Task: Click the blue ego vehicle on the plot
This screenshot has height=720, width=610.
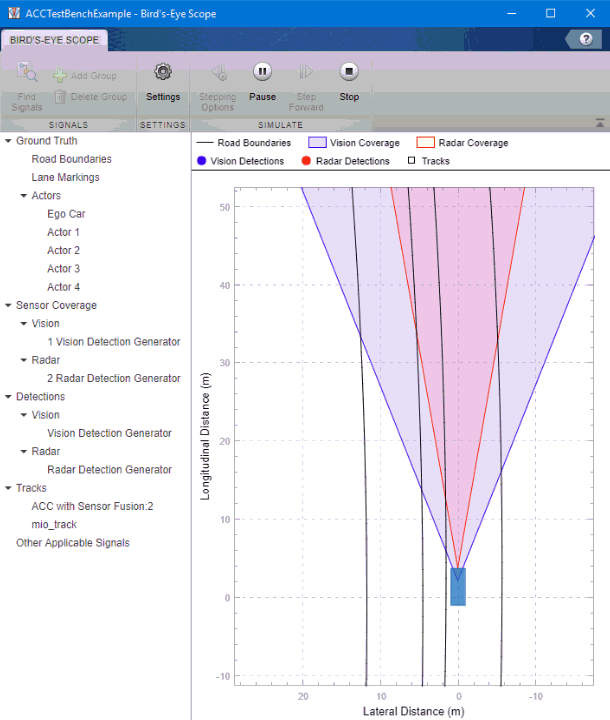Action: tap(458, 587)
